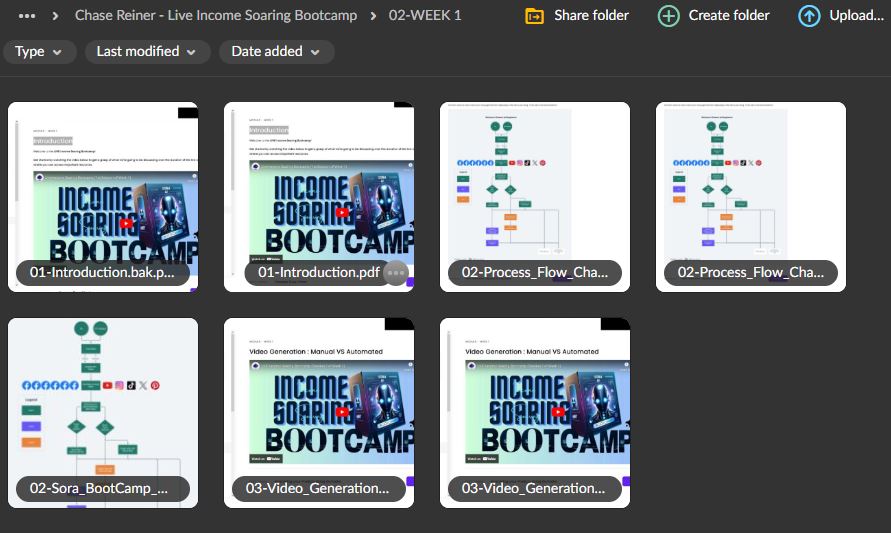Go to Chase Reiner bootcamp folder in breadcrumb
The height and width of the screenshot is (533, 891).
click(x=216, y=16)
